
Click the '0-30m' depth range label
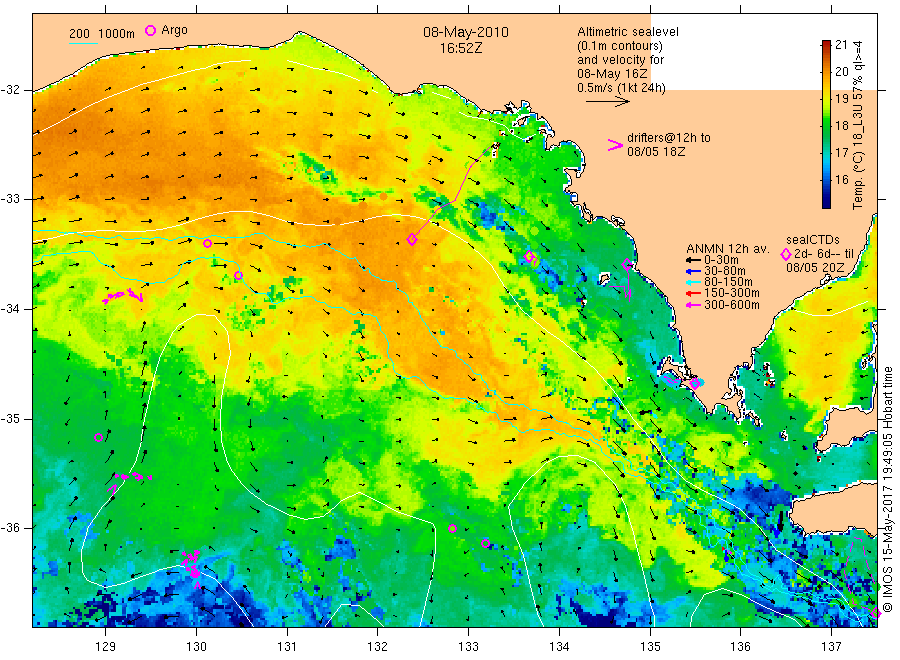(x=721, y=260)
